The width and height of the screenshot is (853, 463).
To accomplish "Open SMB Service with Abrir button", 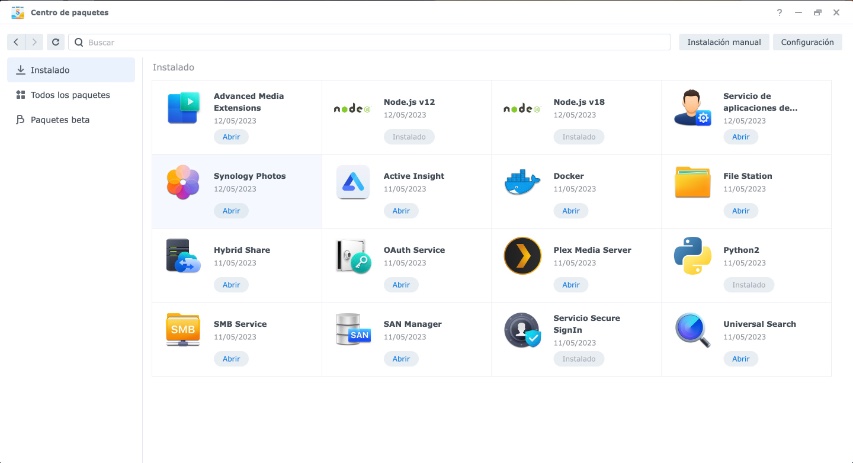I will (231, 359).
